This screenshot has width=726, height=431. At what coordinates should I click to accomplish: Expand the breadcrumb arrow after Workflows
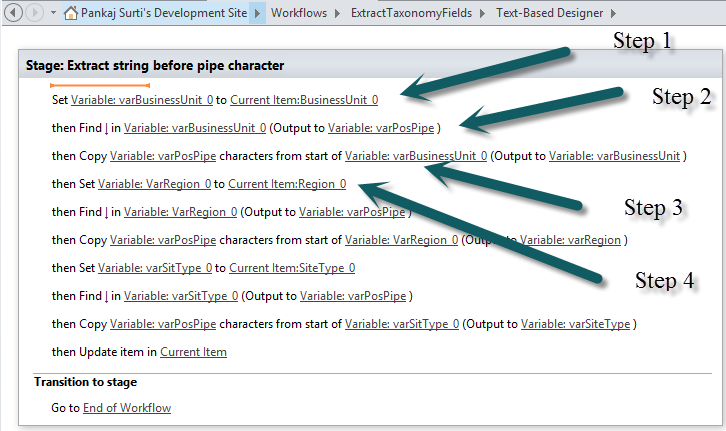click(x=340, y=14)
